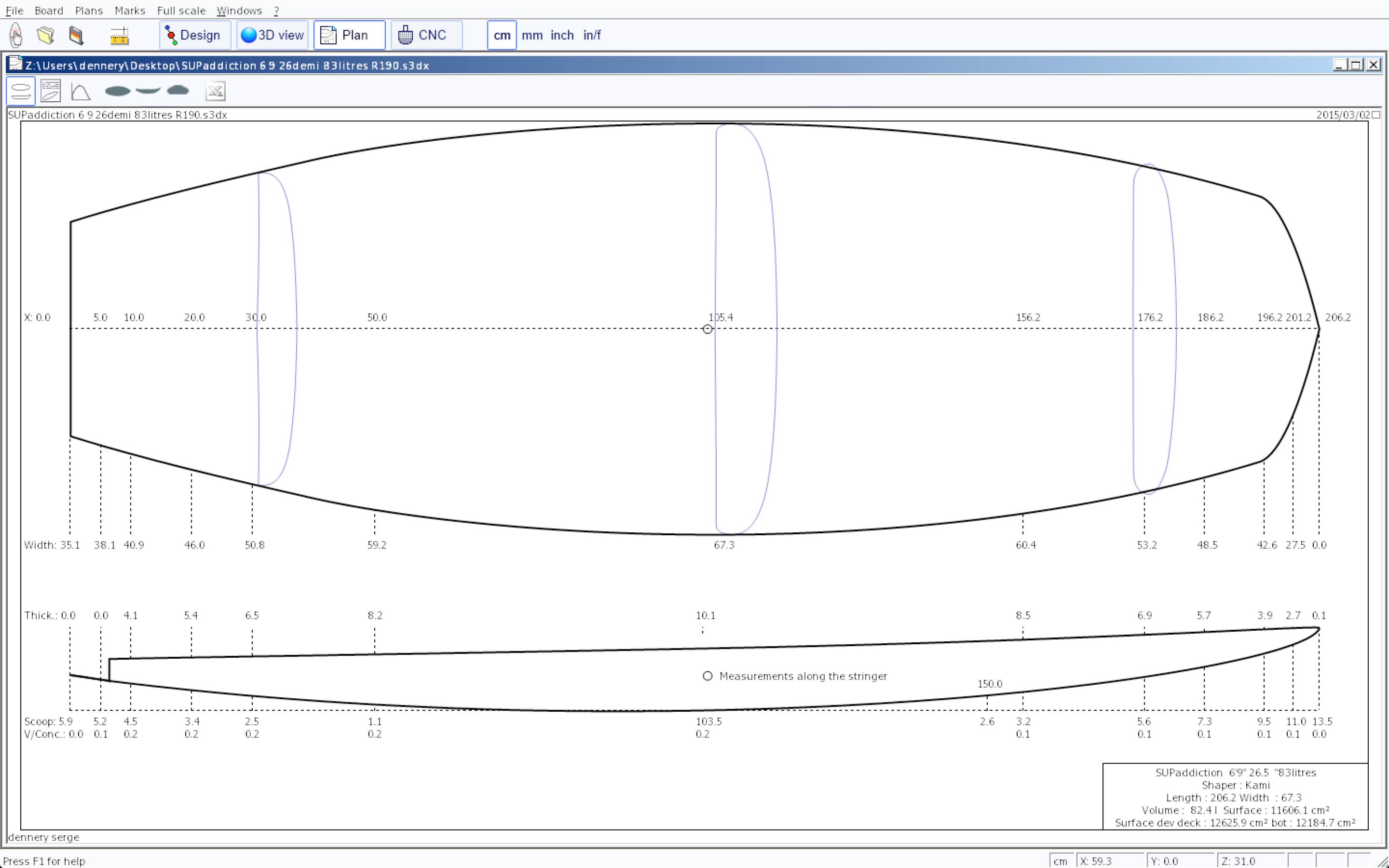The height and width of the screenshot is (868, 1389).
Task: Select the cross-section slice shape icon
Action: click(x=178, y=90)
